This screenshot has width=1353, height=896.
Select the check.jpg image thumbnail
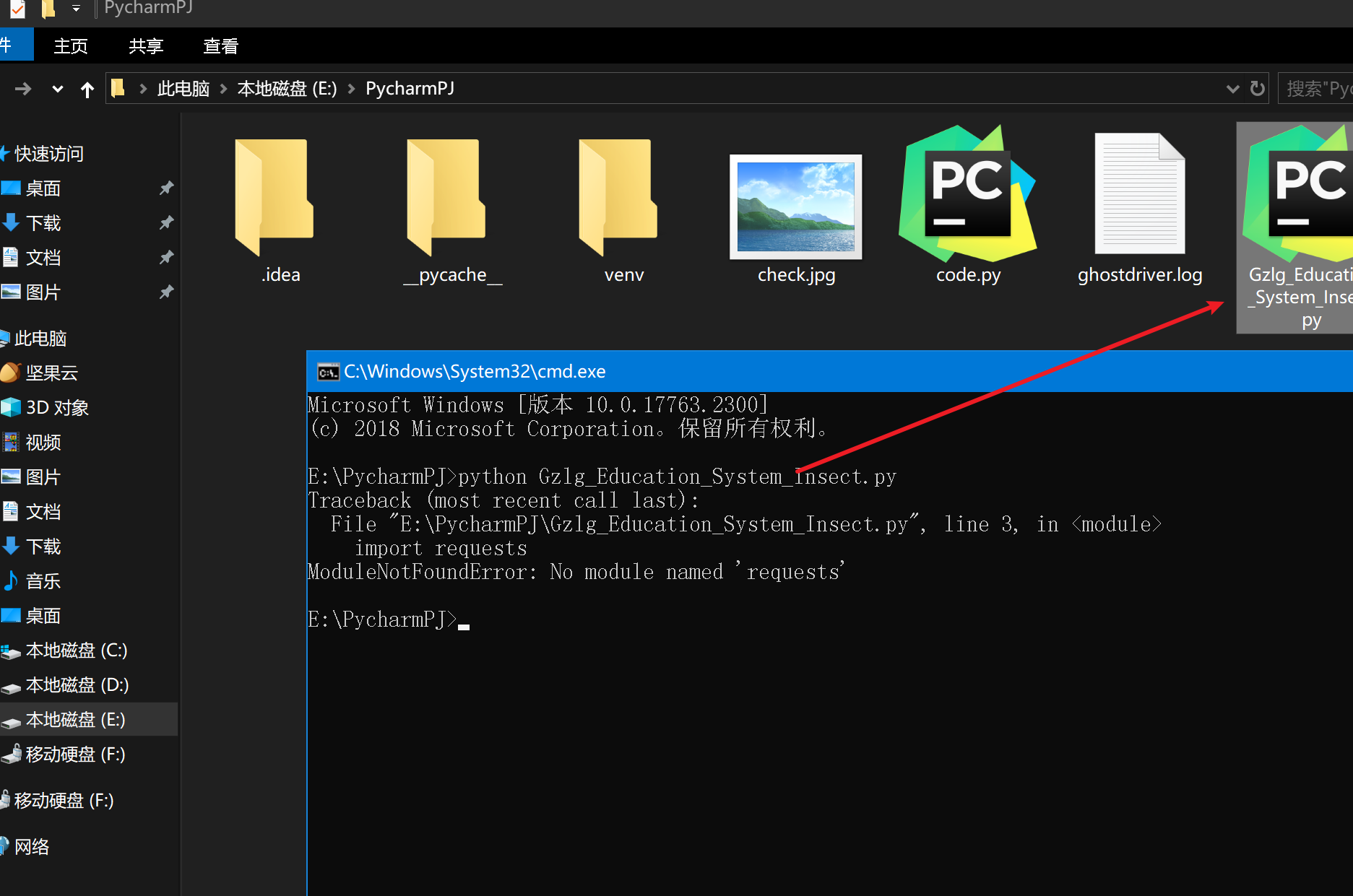tap(796, 206)
